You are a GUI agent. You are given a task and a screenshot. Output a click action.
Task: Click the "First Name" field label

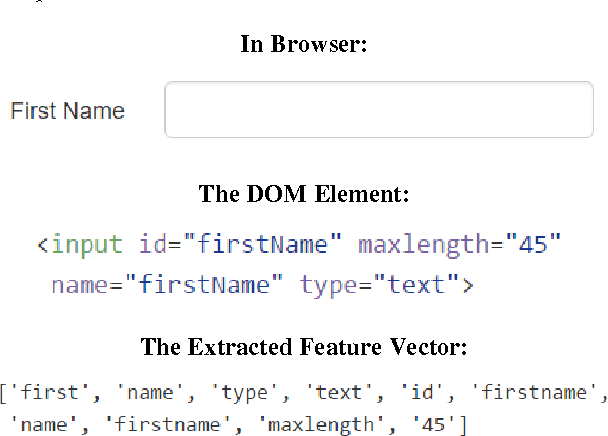[68, 111]
